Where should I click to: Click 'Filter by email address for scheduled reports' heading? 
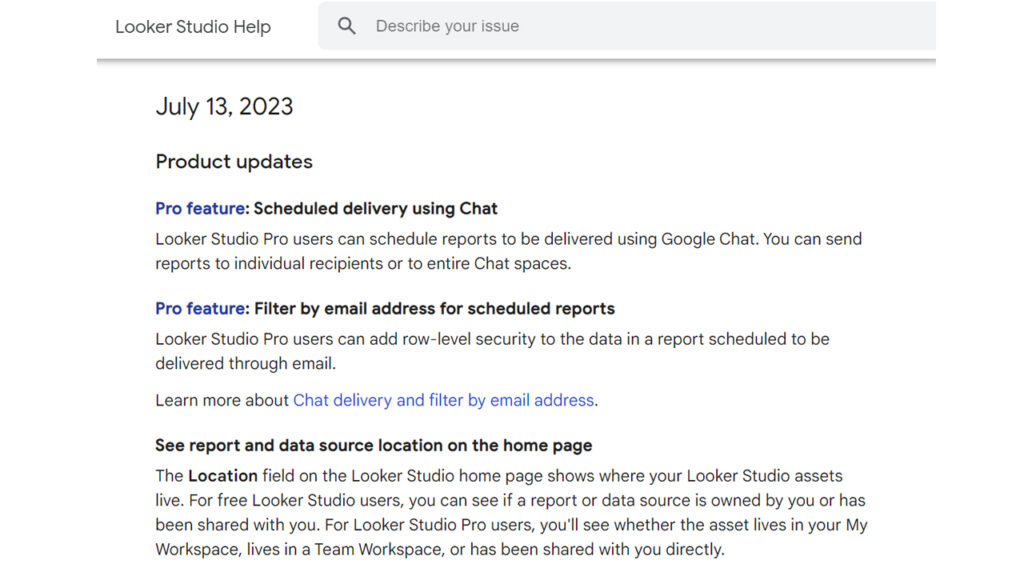coord(434,308)
